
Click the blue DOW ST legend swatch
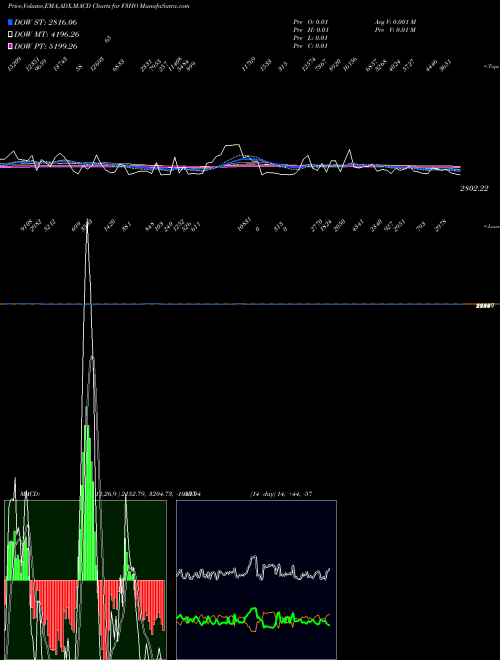click(10, 22)
